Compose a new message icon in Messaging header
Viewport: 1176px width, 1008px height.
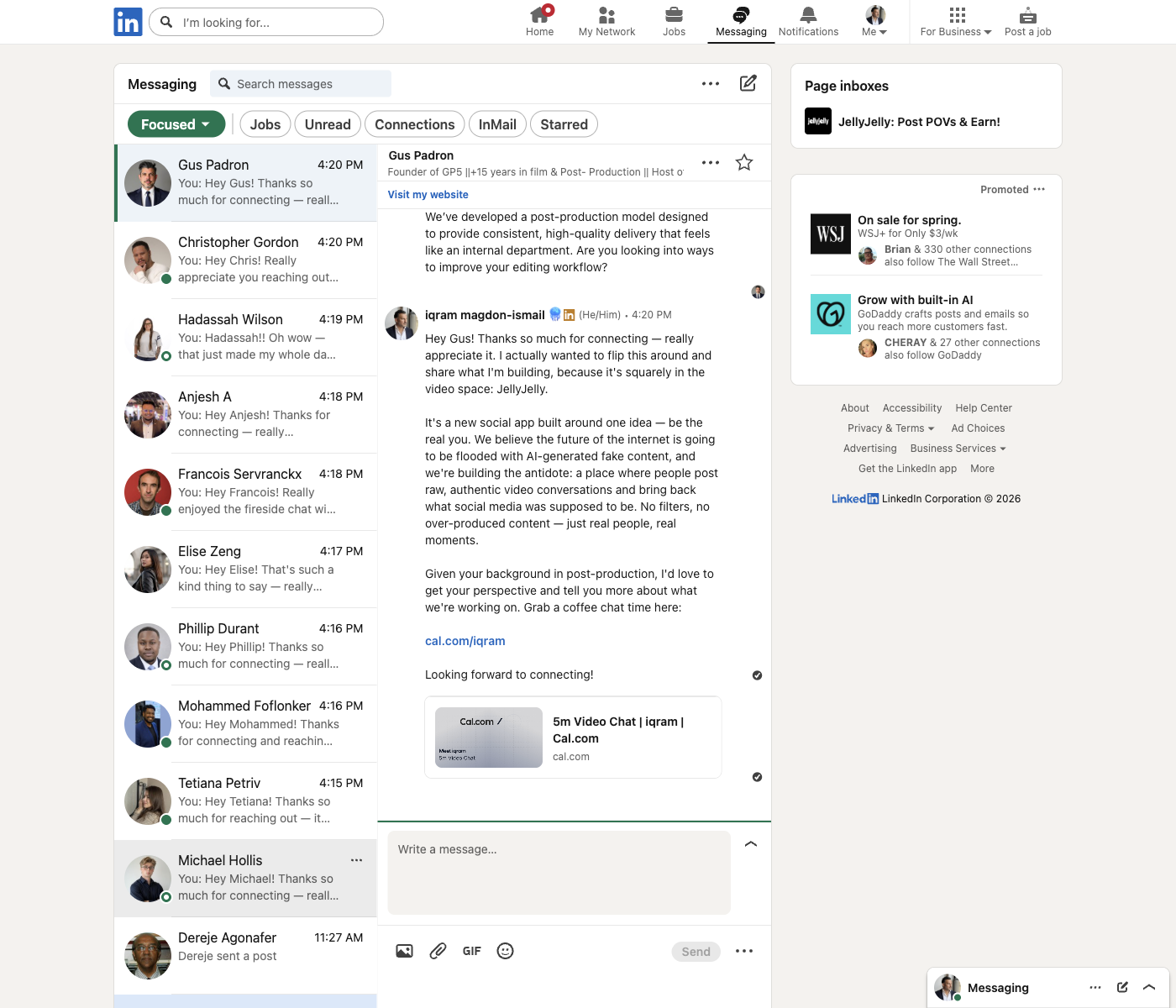(748, 83)
